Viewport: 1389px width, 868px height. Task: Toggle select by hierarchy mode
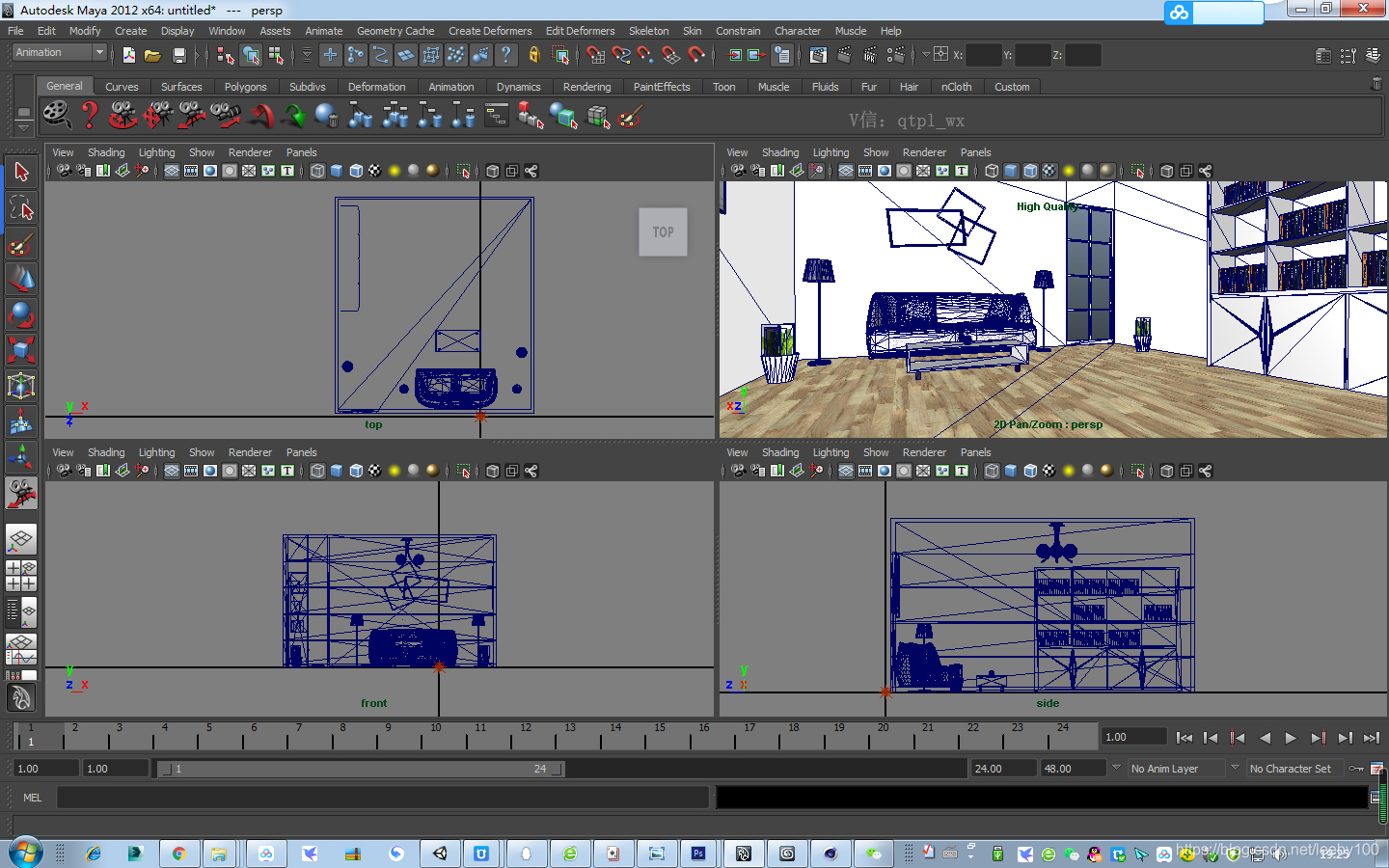[226, 55]
